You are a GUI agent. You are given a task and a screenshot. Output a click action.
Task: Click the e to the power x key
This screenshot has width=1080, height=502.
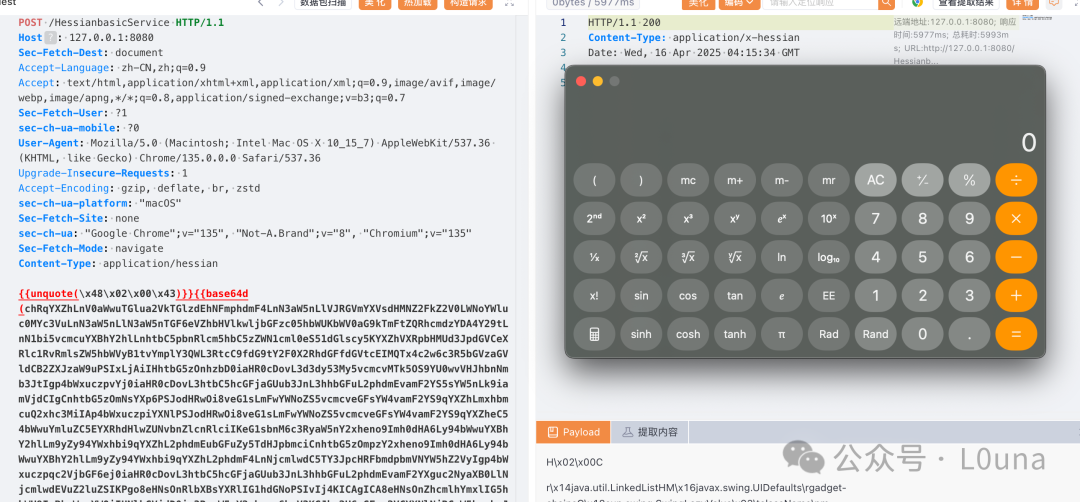pos(782,218)
